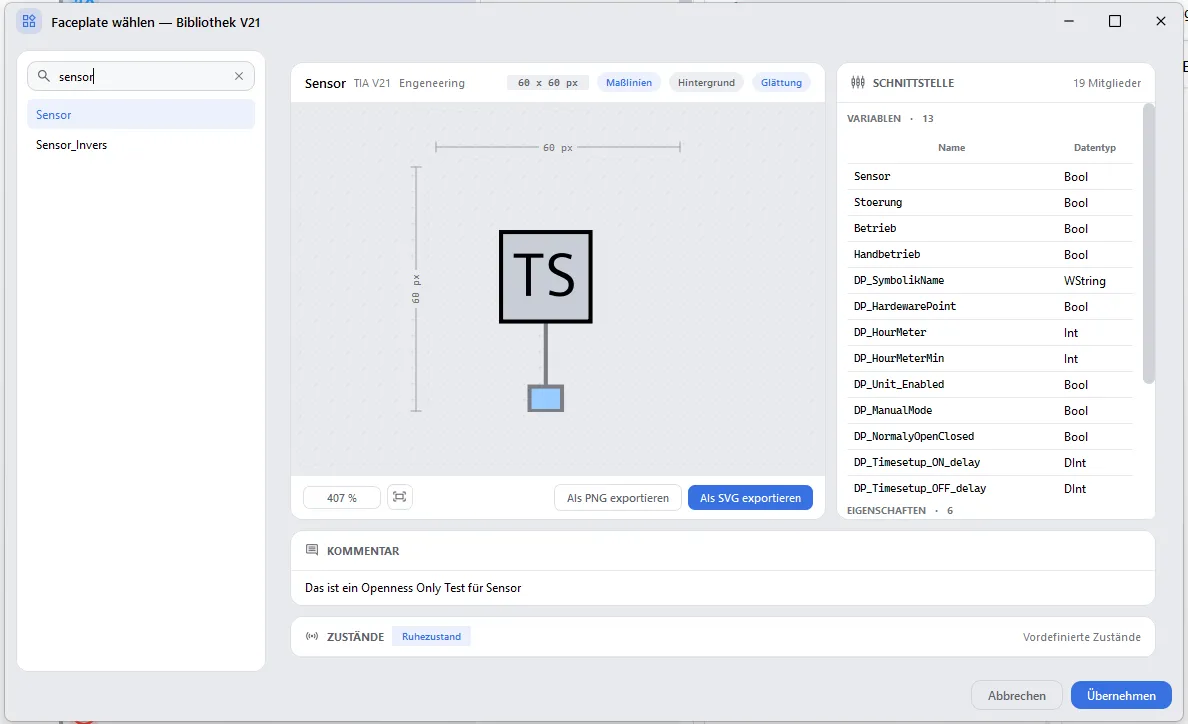Click Abbrechen to cancel the dialog

point(1017,695)
